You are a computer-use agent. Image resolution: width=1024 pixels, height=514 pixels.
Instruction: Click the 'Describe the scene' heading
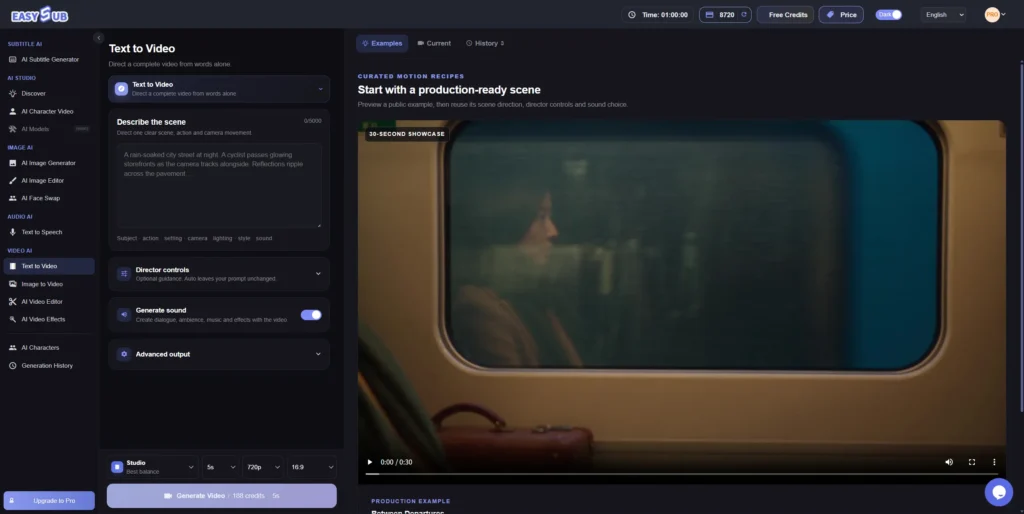(151, 122)
